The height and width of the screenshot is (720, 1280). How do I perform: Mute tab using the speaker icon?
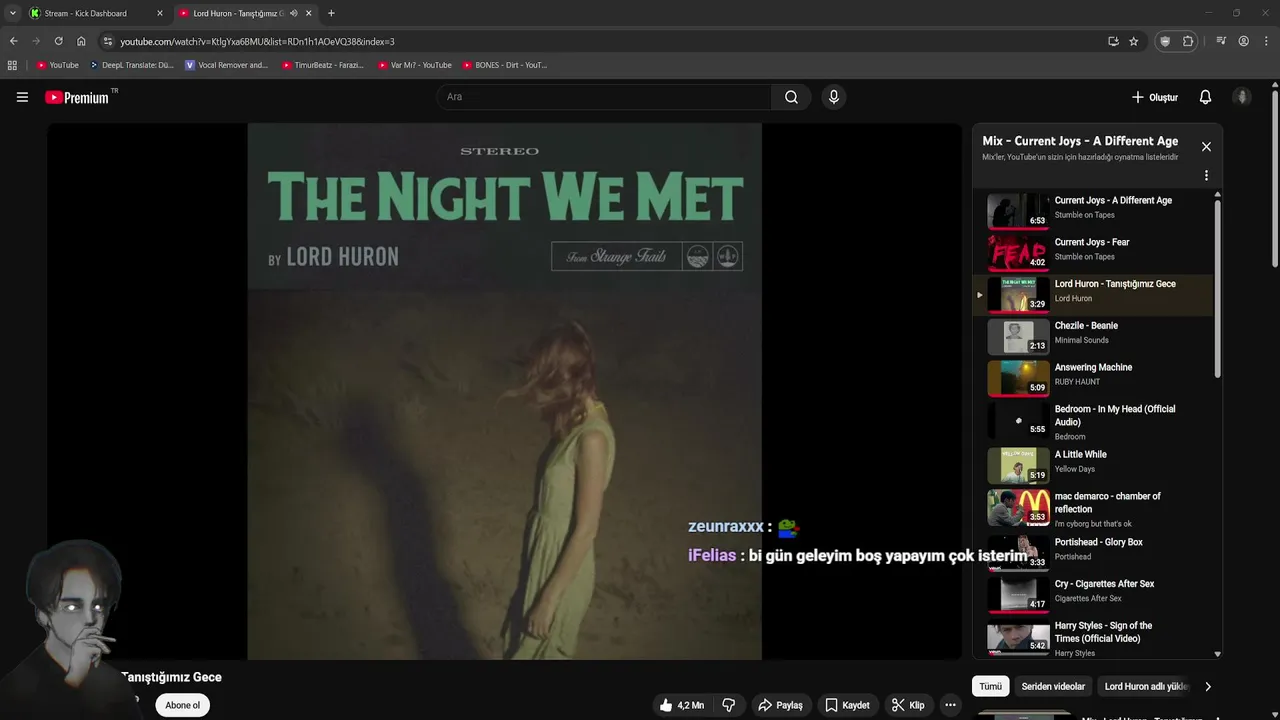293,13
